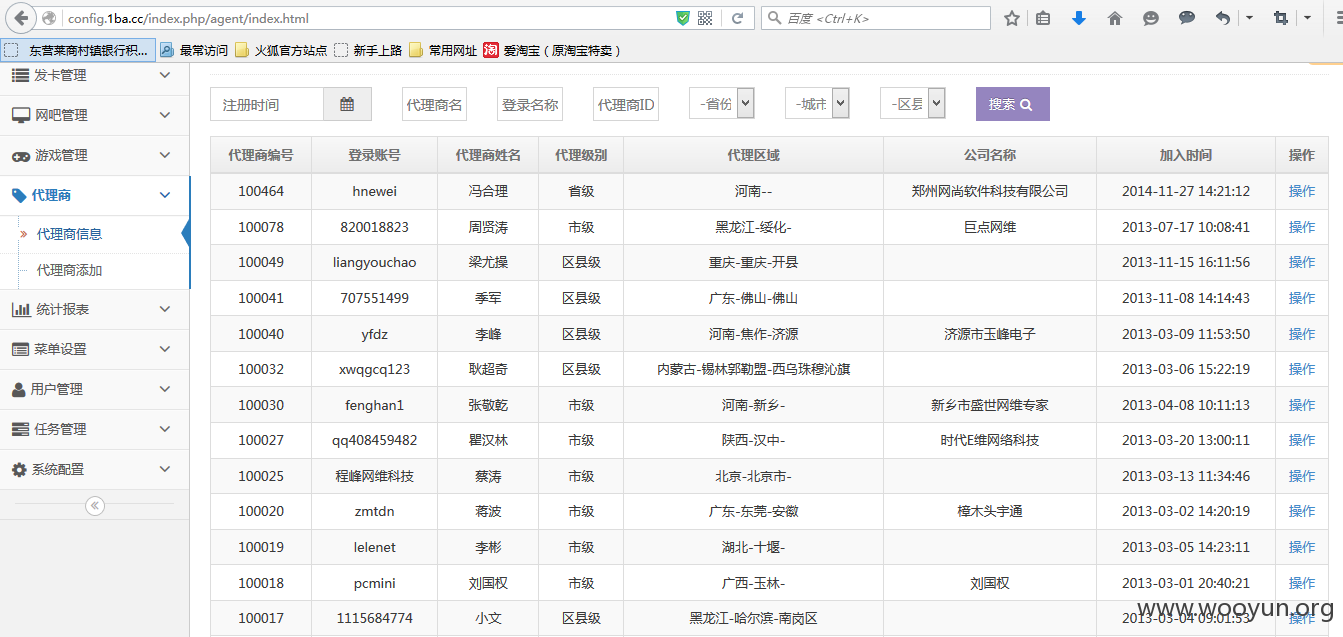The height and width of the screenshot is (637, 1343).
Task: Click 操作 link for zmtdn row
Action: pyautogui.click(x=1302, y=511)
